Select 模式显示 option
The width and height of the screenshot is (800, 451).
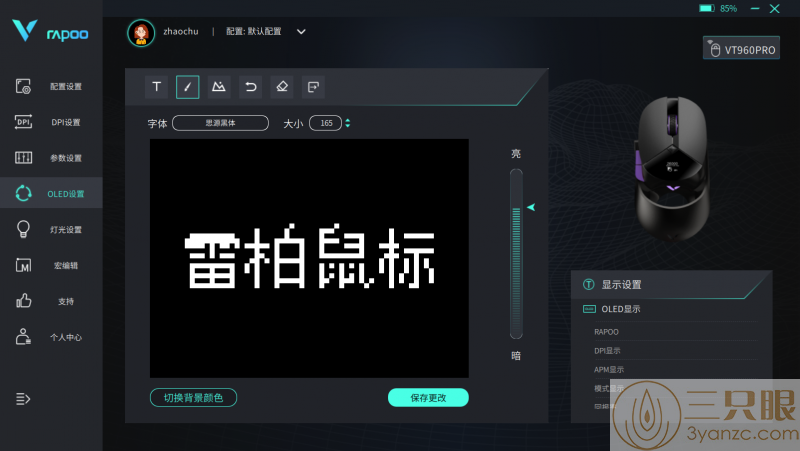[609, 388]
